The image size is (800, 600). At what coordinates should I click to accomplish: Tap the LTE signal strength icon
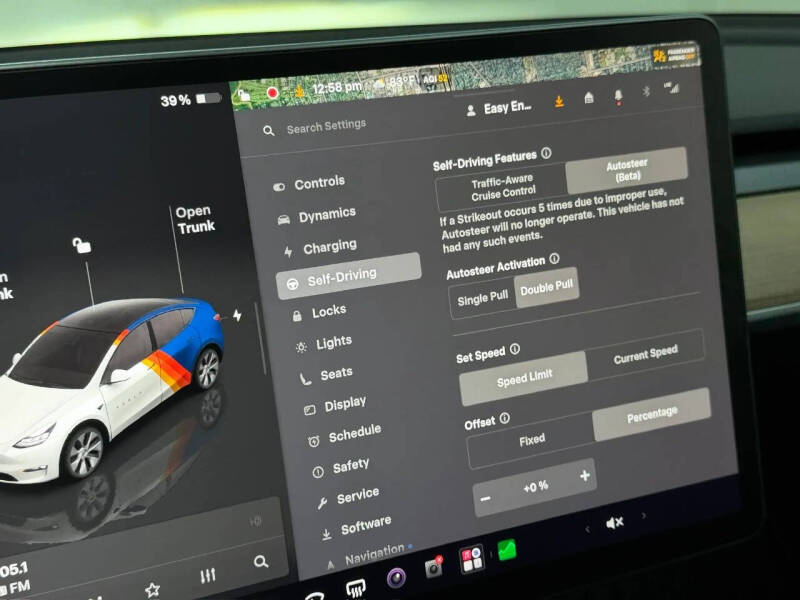click(672, 88)
